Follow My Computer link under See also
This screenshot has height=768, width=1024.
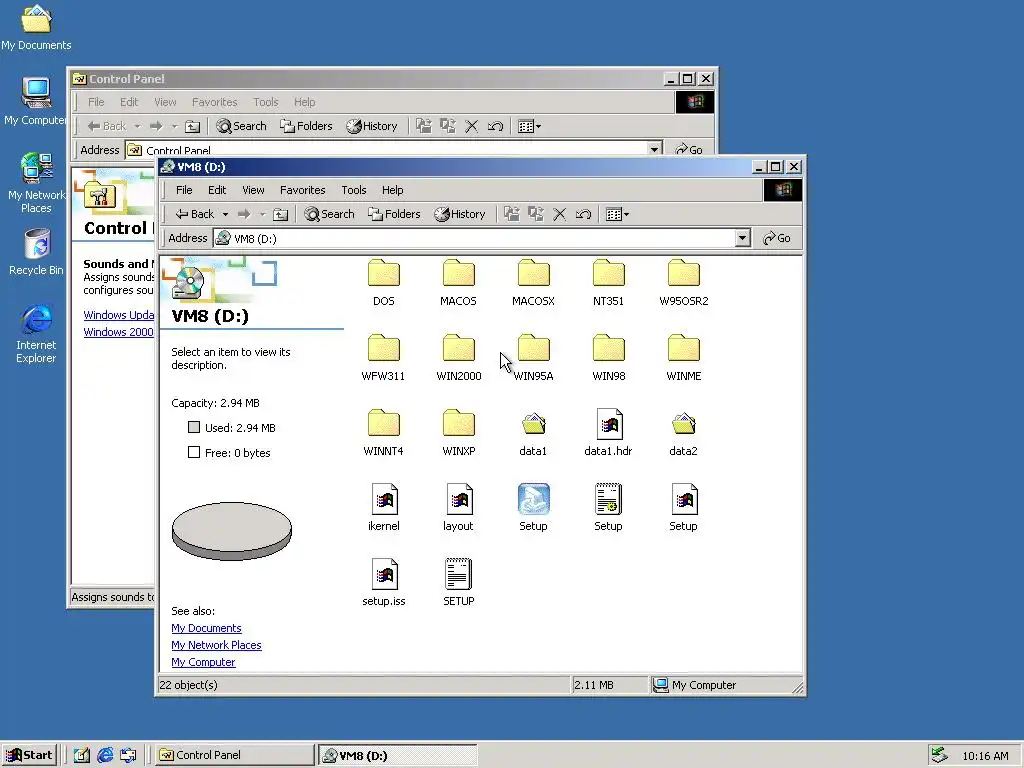click(x=203, y=662)
